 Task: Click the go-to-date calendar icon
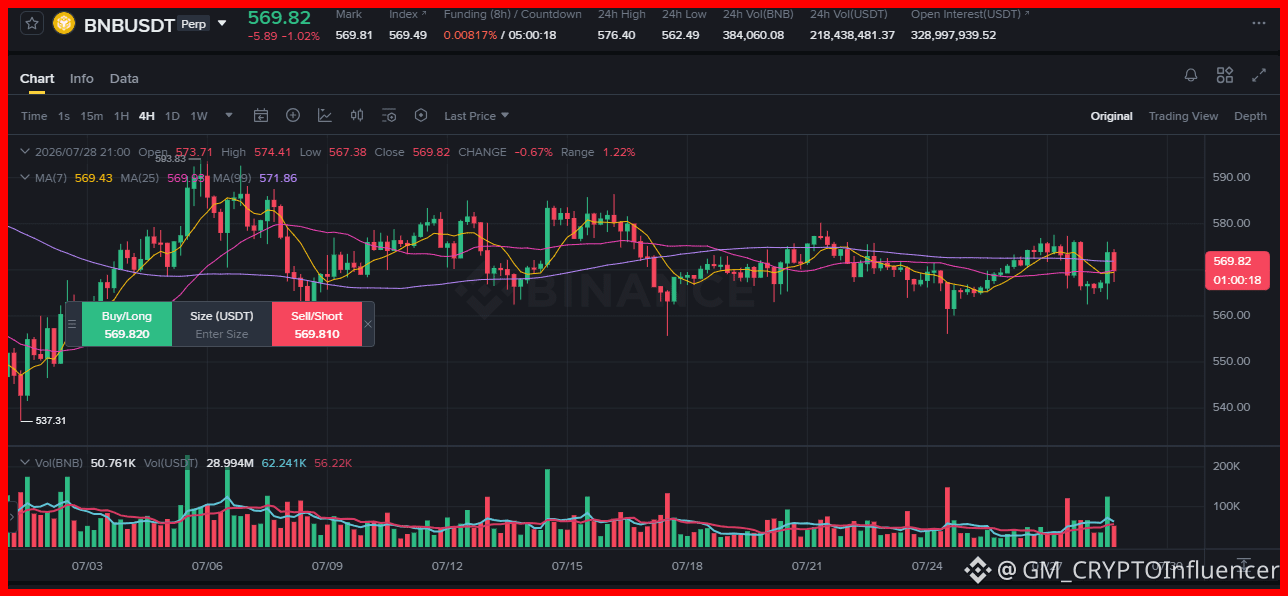[261, 116]
